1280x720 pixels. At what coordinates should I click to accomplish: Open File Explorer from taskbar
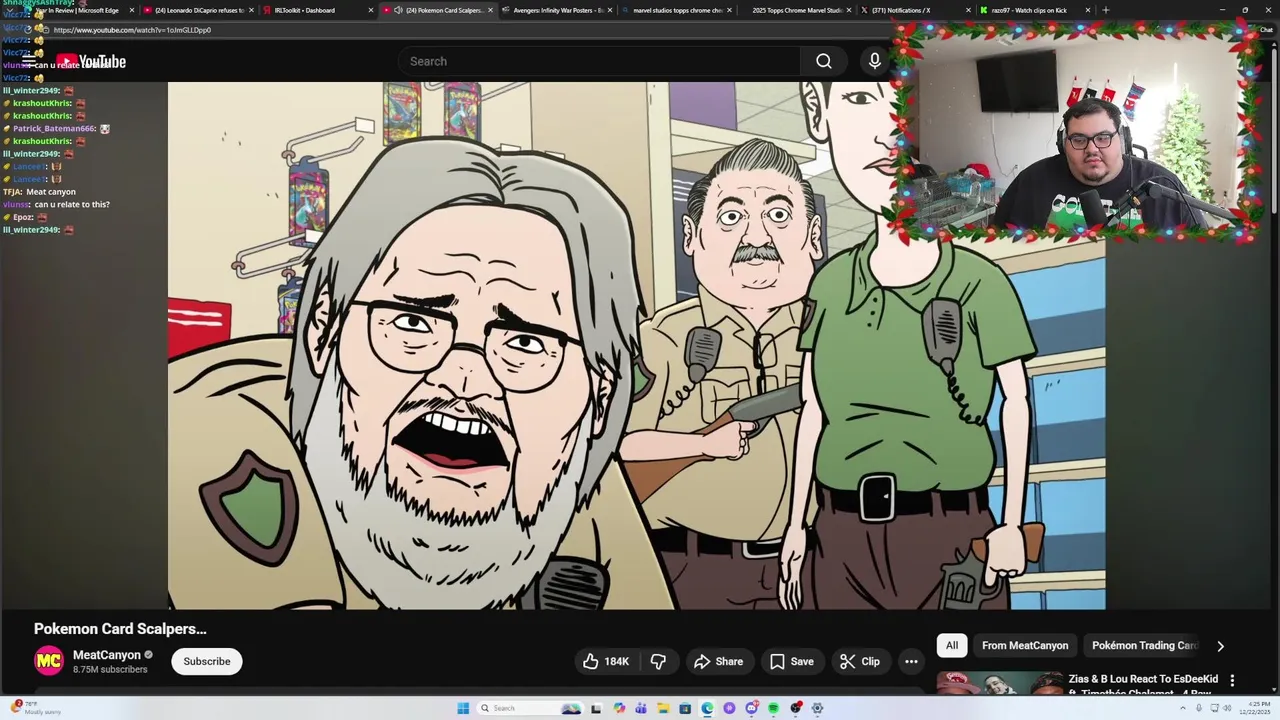[663, 708]
